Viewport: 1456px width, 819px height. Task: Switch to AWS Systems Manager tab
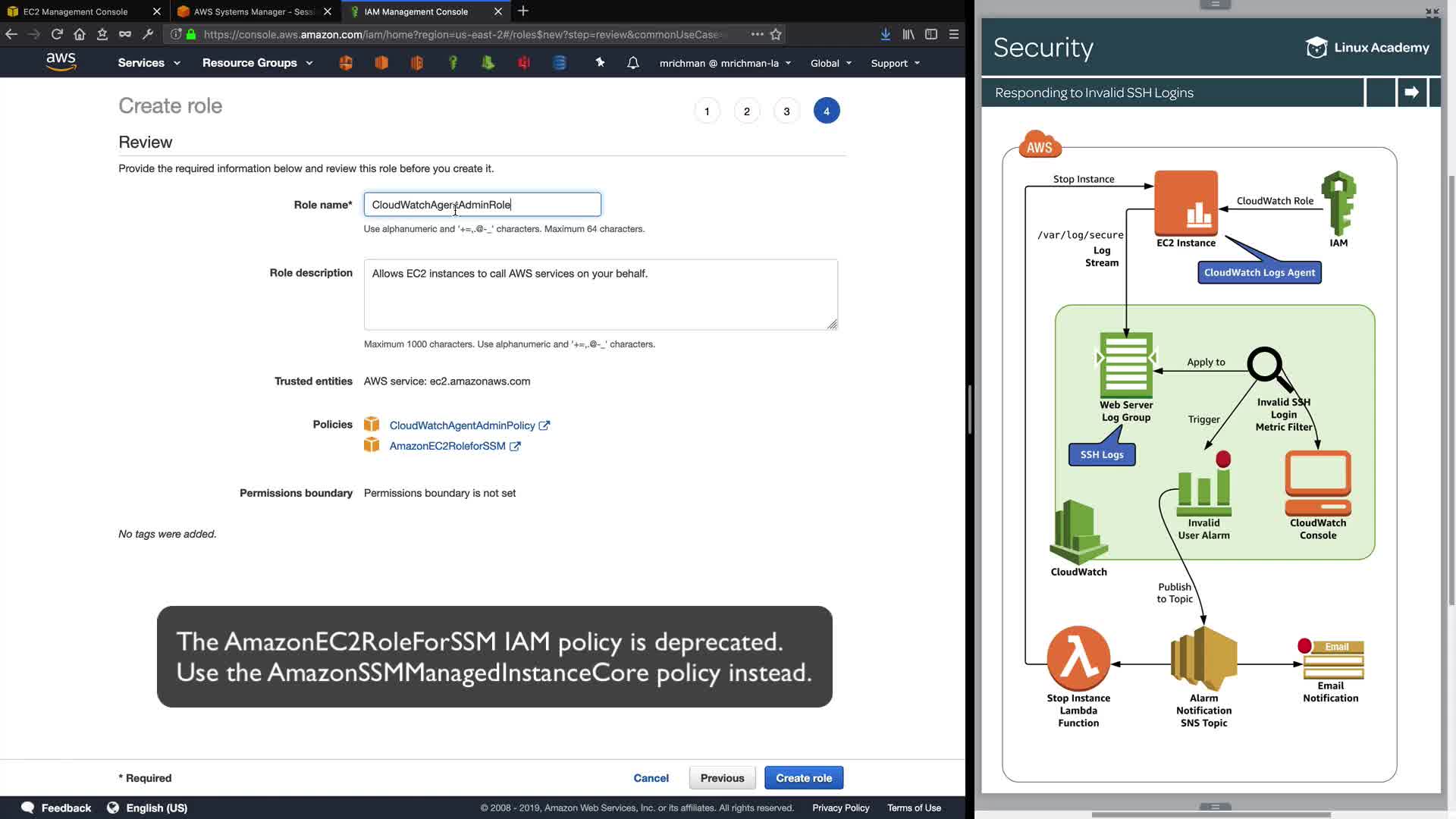click(253, 11)
